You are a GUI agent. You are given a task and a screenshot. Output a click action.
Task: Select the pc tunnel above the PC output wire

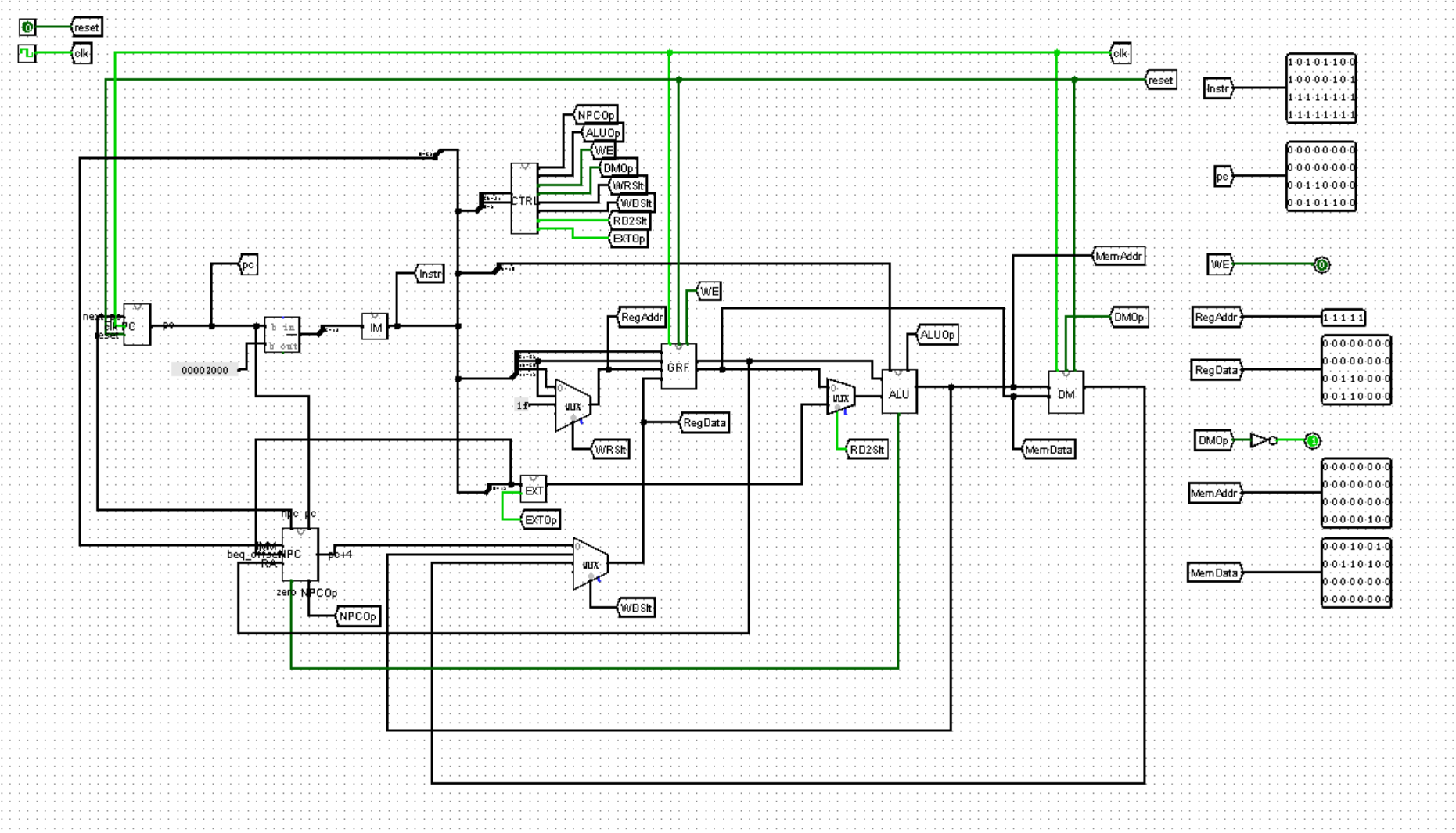247,265
